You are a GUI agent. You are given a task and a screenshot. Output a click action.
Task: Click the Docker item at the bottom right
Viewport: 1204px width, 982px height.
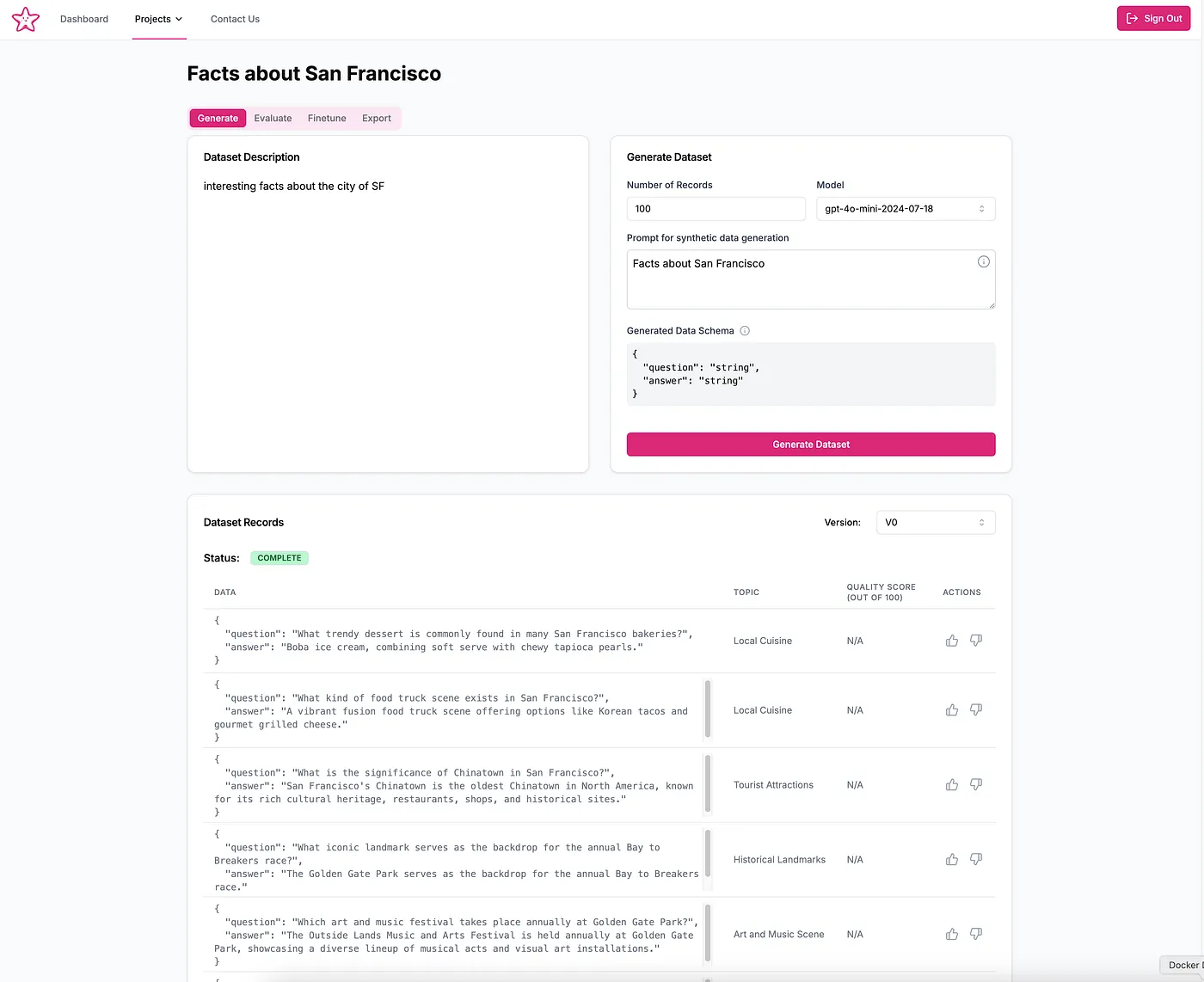pyautogui.click(x=1184, y=965)
